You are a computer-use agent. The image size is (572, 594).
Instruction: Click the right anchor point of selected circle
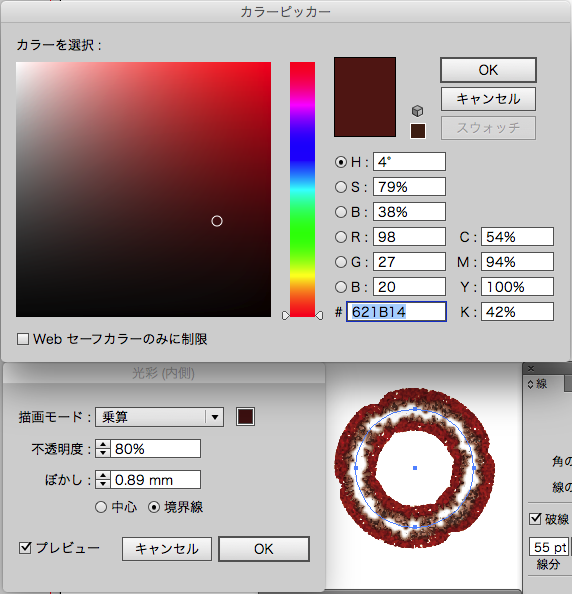pos(474,468)
